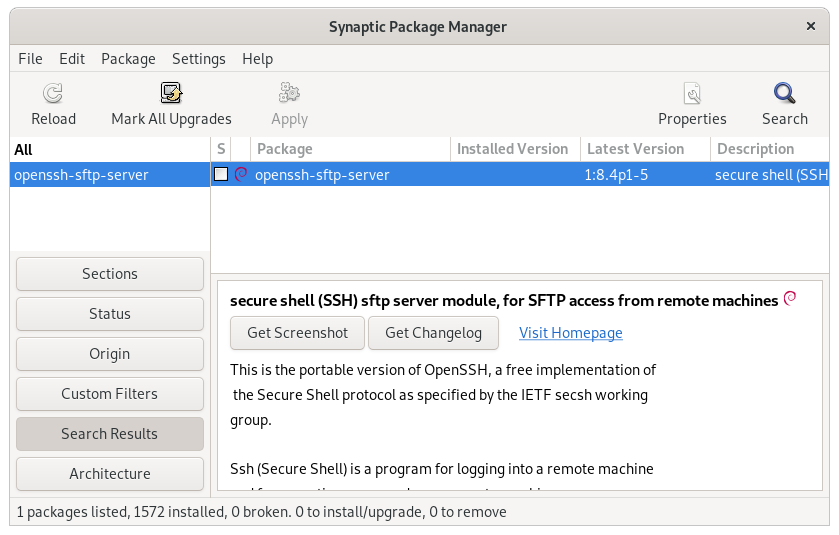The image size is (839, 535).
Task: Follow the Visit Homepage link
Action: pos(570,333)
